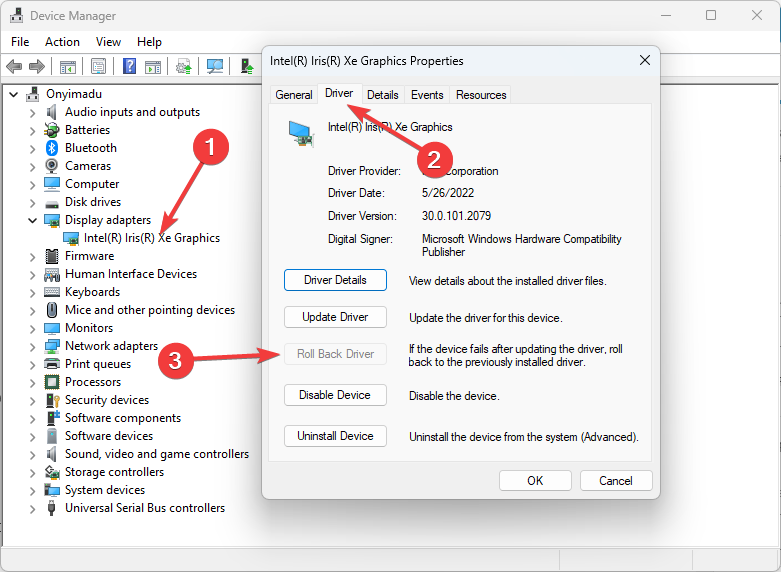Click the Keyboards icon in the tree
Screen dimensions: 781x572
coord(52,292)
